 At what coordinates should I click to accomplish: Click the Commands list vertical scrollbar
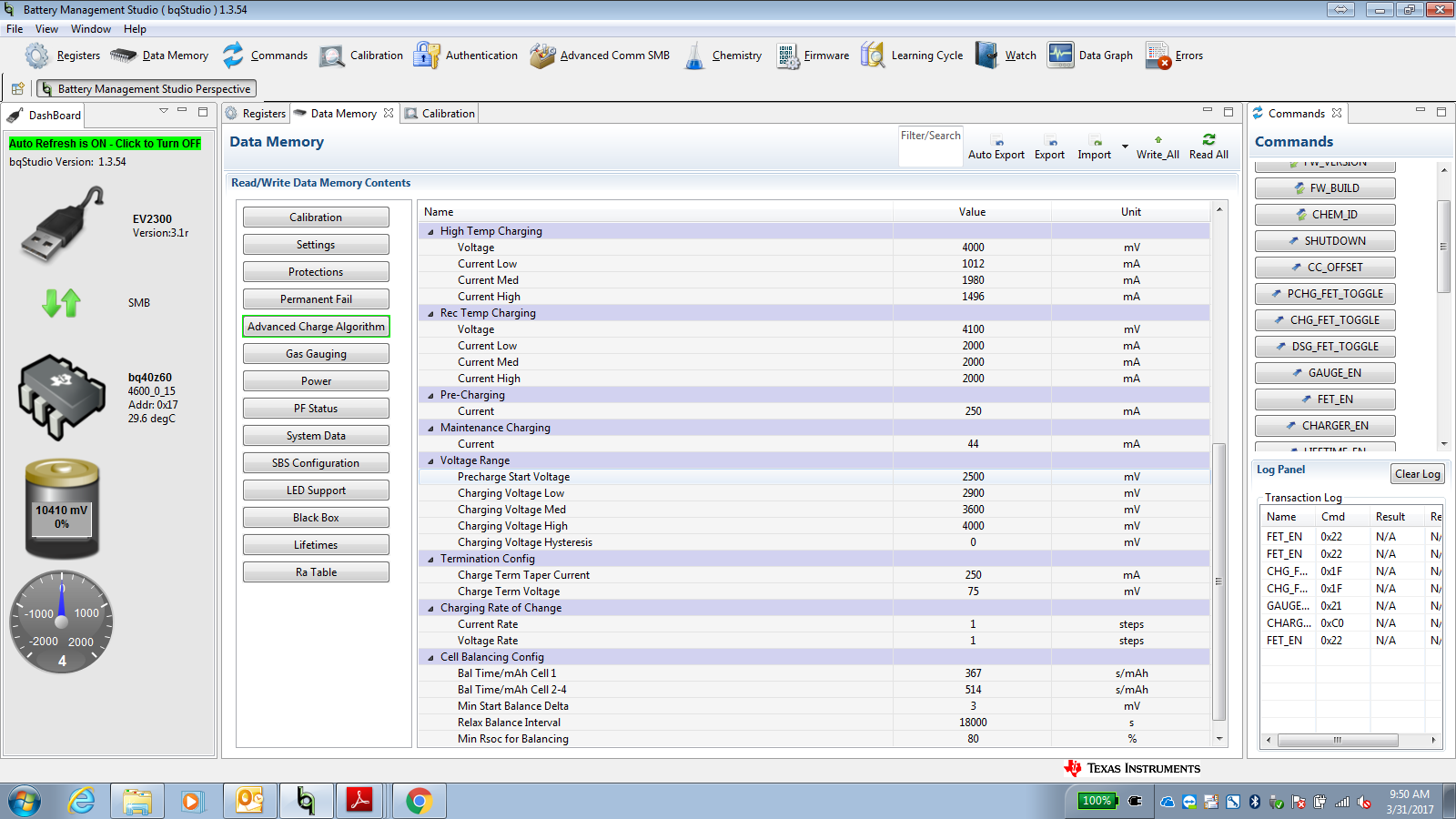1443,247
